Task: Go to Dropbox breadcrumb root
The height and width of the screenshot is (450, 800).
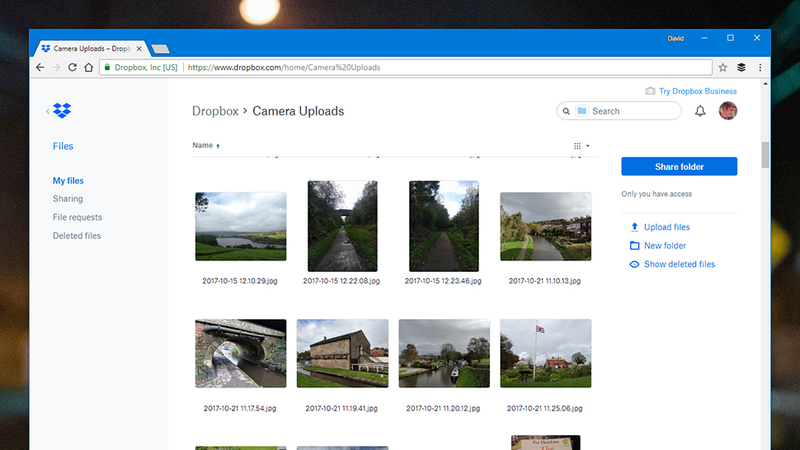Action: click(215, 111)
